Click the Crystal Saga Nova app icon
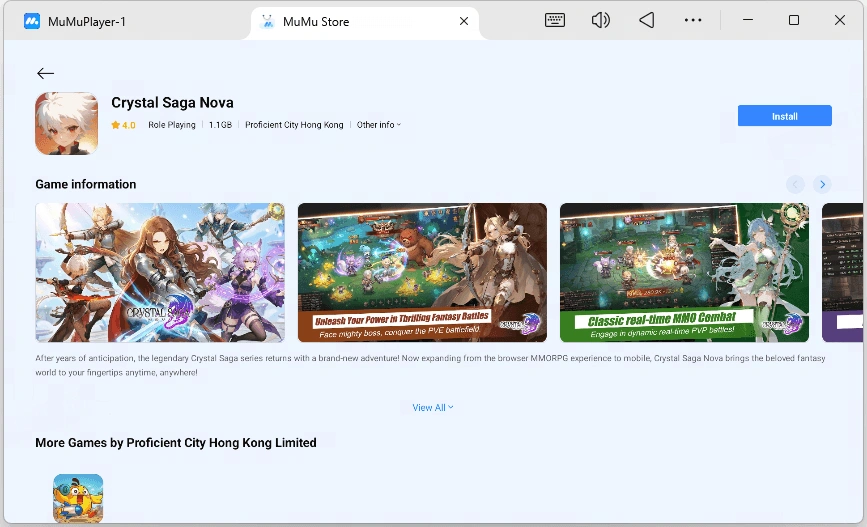The height and width of the screenshot is (527, 867). pyautogui.click(x=66, y=123)
